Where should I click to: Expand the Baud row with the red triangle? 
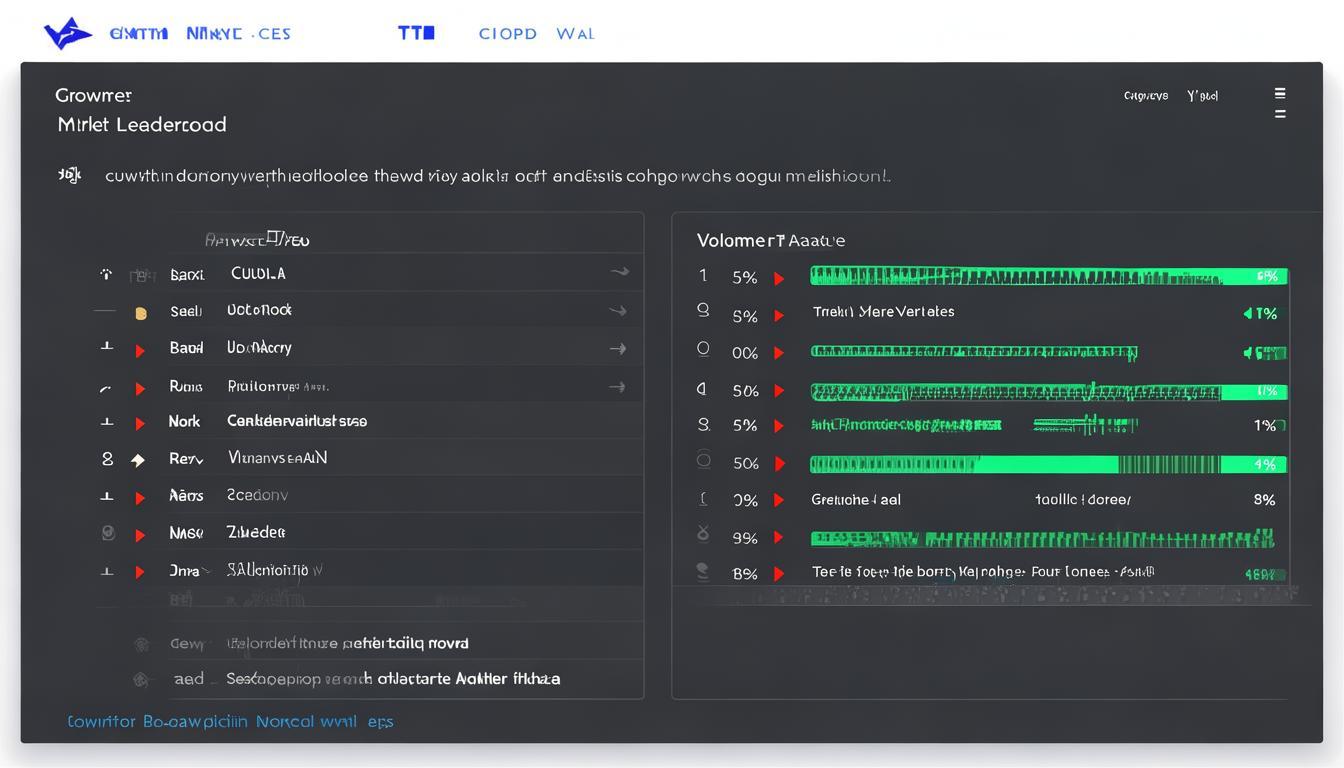pos(140,350)
